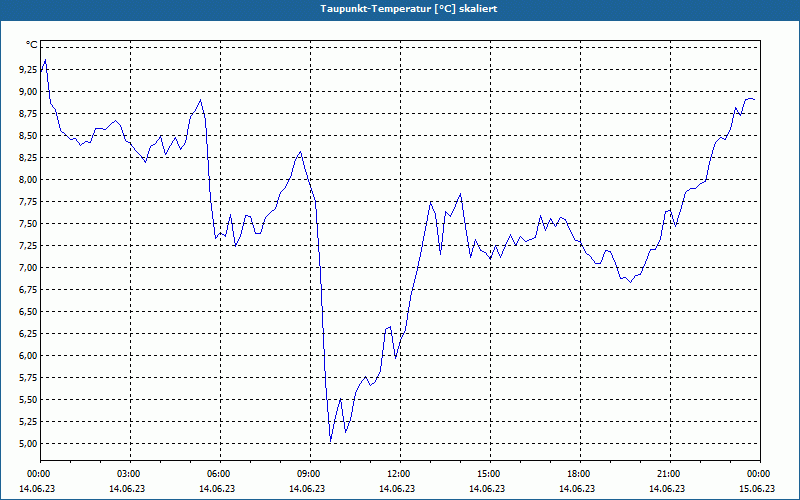The width and height of the screenshot is (800, 500).
Task: Click the "00:00" label above 15.06.23
Action: tap(760, 474)
